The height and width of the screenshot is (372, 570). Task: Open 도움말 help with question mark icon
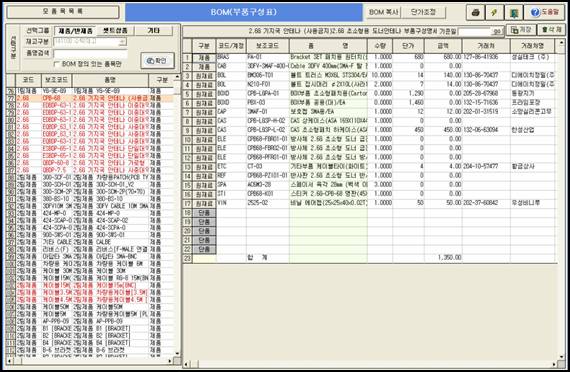click(544, 12)
